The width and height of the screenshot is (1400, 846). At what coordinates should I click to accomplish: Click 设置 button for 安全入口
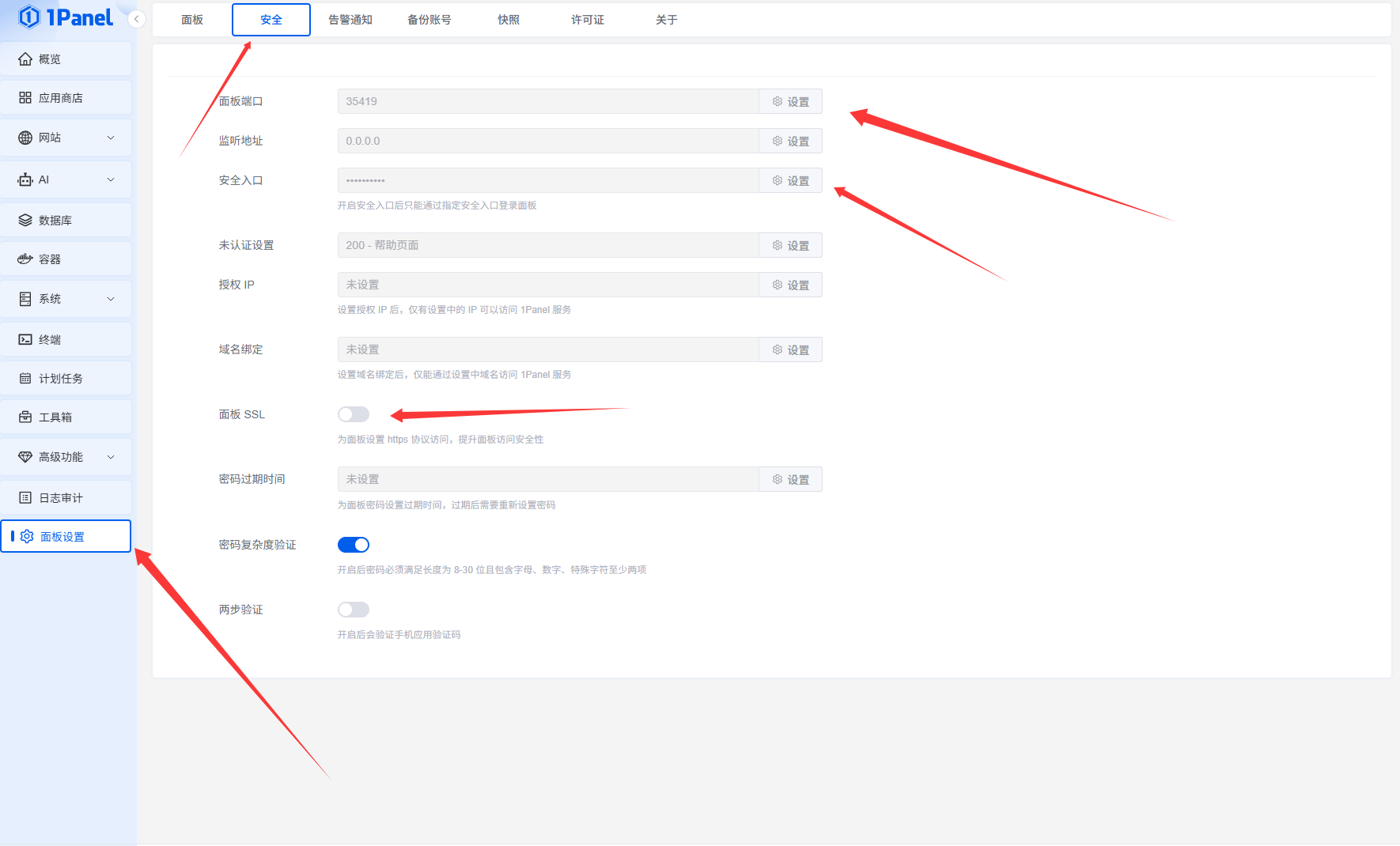pos(790,180)
